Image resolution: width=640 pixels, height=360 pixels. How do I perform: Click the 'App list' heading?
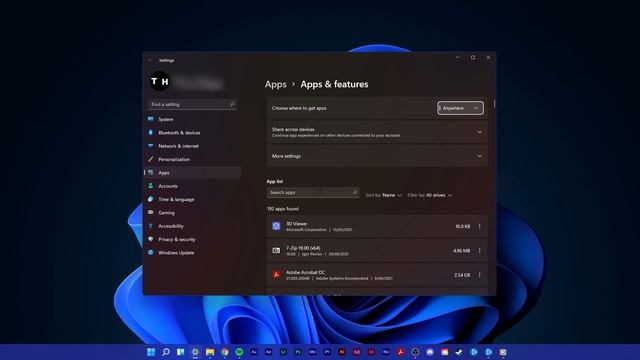pyautogui.click(x=275, y=181)
